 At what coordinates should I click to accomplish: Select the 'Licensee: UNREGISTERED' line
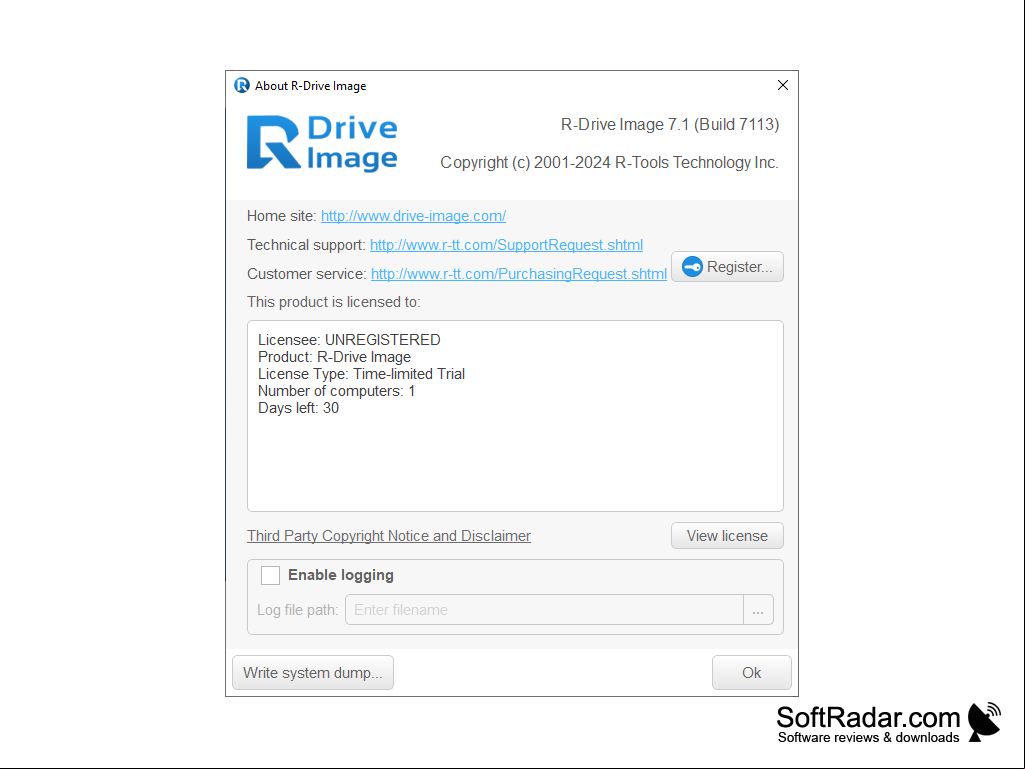[349, 340]
